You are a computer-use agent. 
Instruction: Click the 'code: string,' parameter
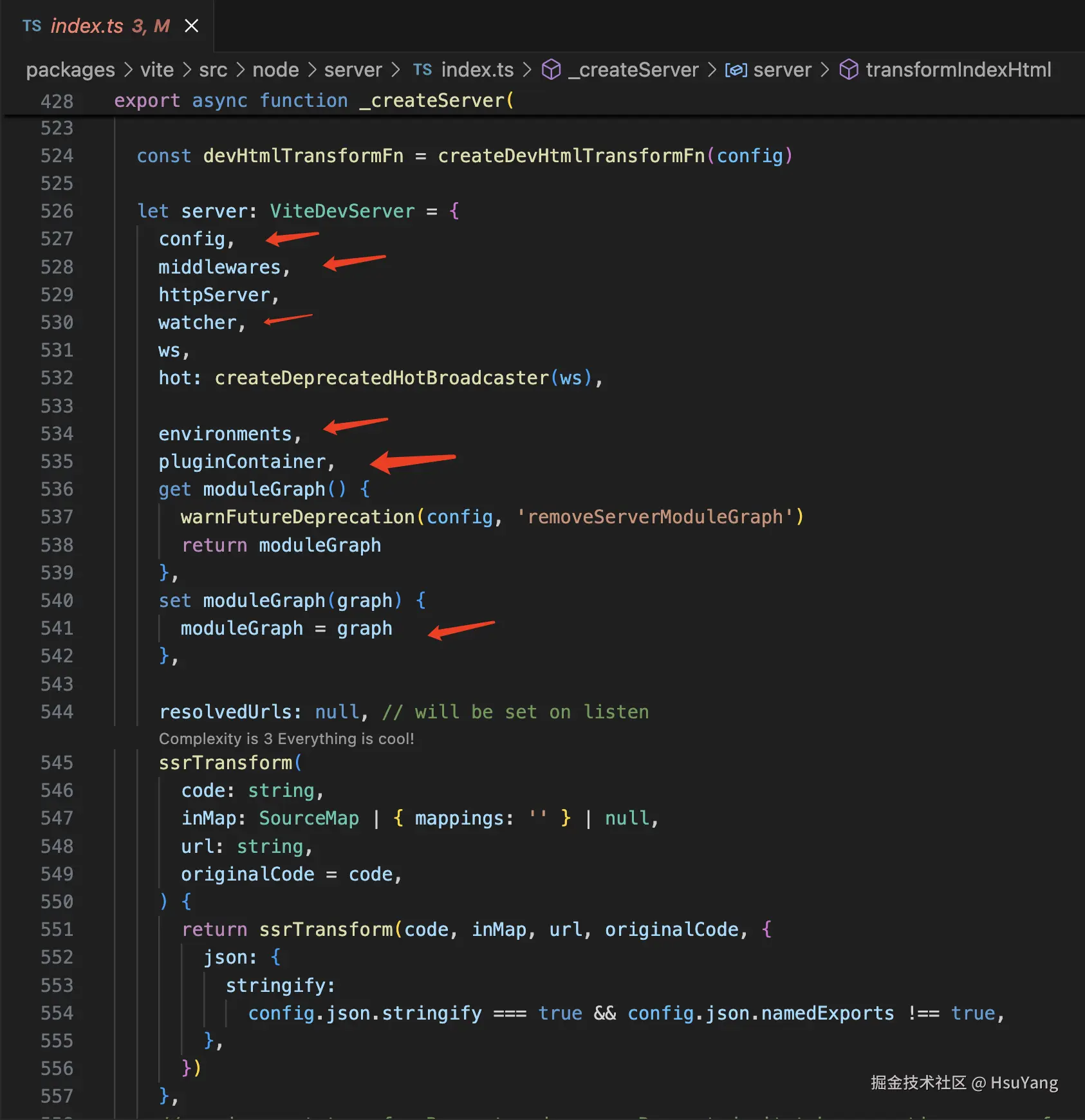pos(252,790)
